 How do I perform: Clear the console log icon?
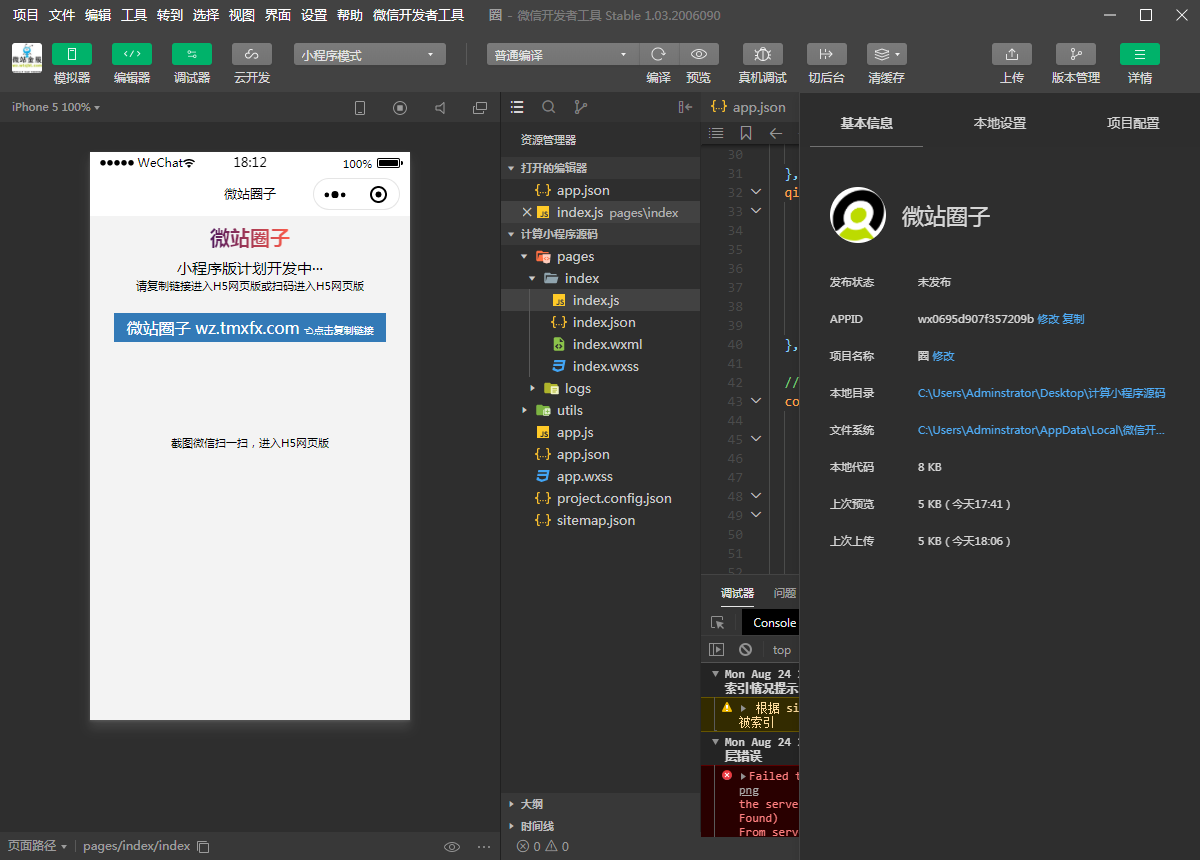745,649
